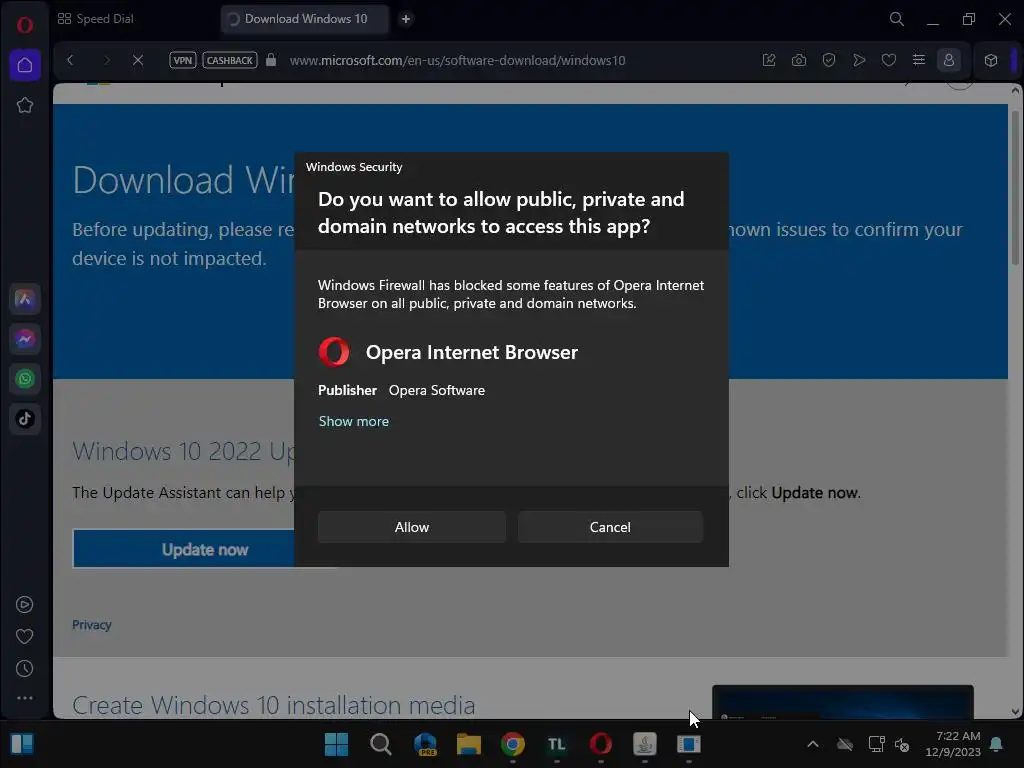Click the snapshot camera icon
1024x768 pixels.
pos(799,60)
